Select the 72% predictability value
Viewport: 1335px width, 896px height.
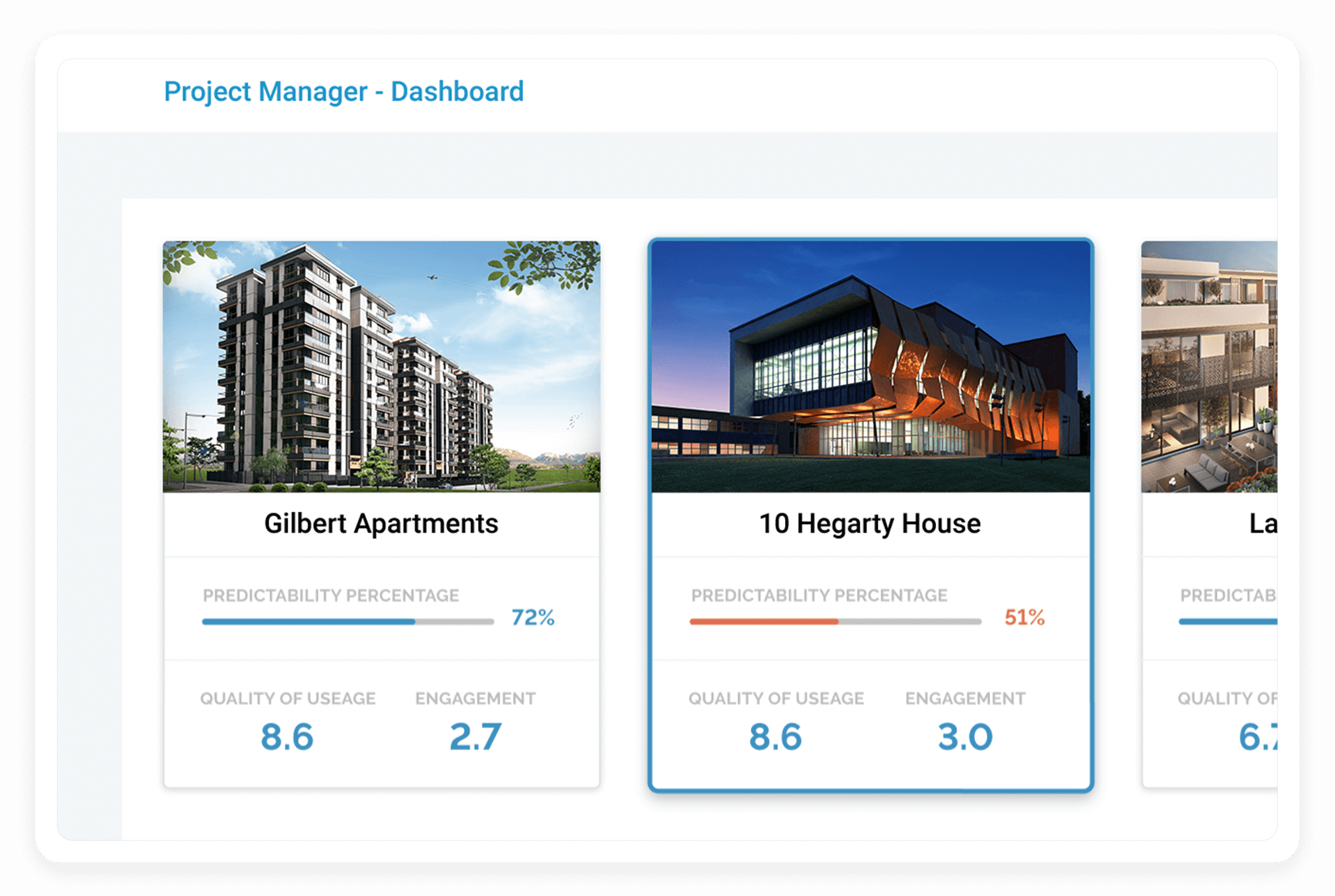[x=533, y=618]
